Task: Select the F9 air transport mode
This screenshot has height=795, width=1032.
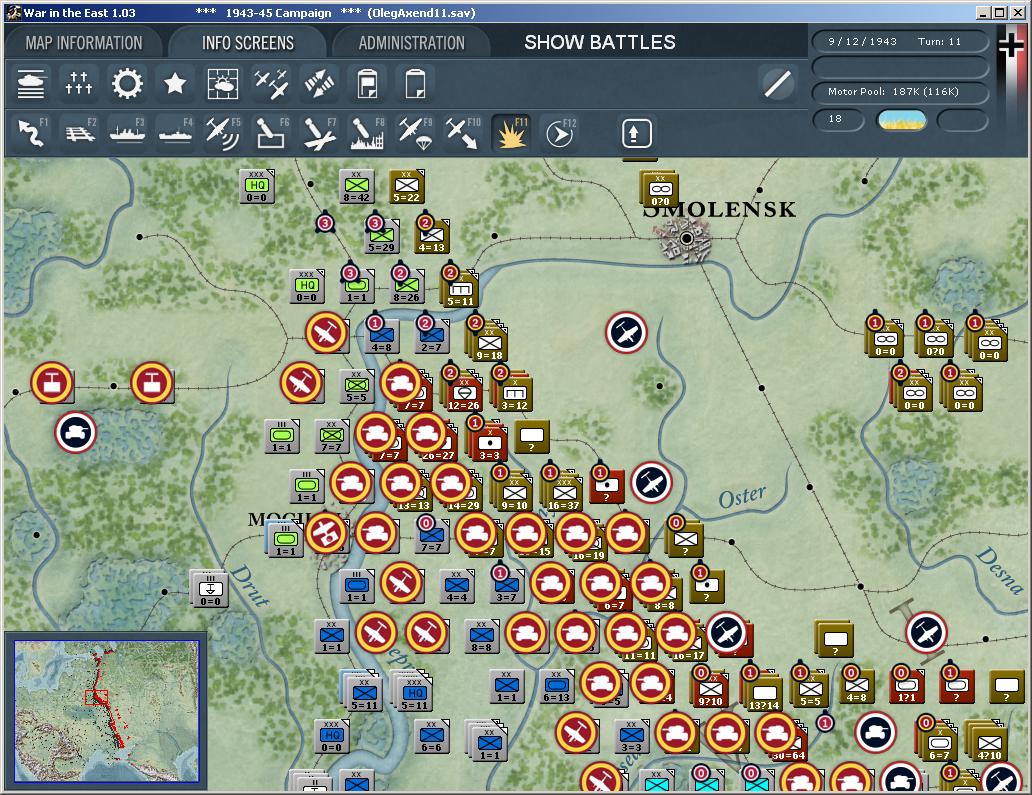Action: (x=415, y=132)
